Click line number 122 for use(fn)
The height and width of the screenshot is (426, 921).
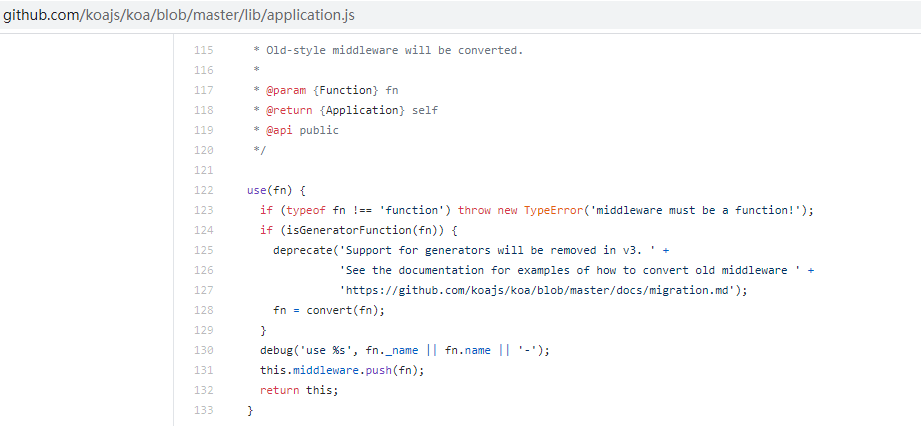tap(203, 190)
